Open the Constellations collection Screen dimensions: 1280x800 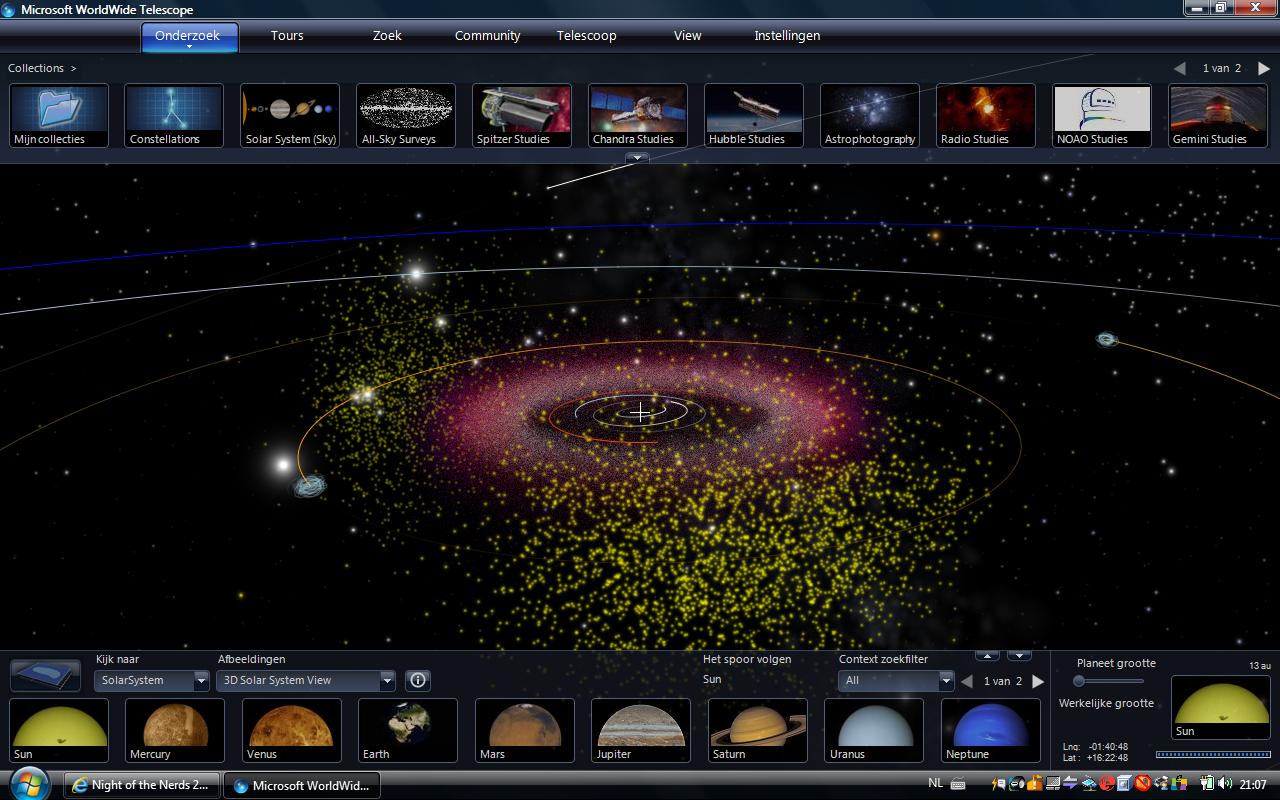[175, 116]
